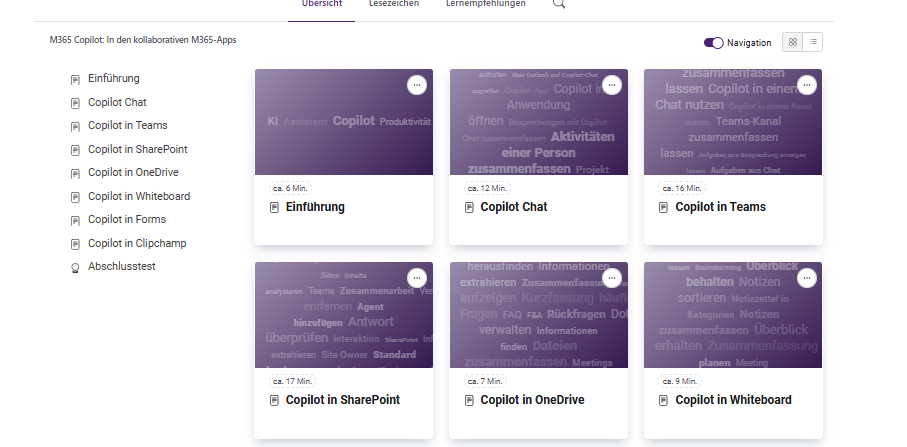Screen dimensions: 907x447
Task: Open Abschlusstest in the sidebar
Action: tap(121, 267)
